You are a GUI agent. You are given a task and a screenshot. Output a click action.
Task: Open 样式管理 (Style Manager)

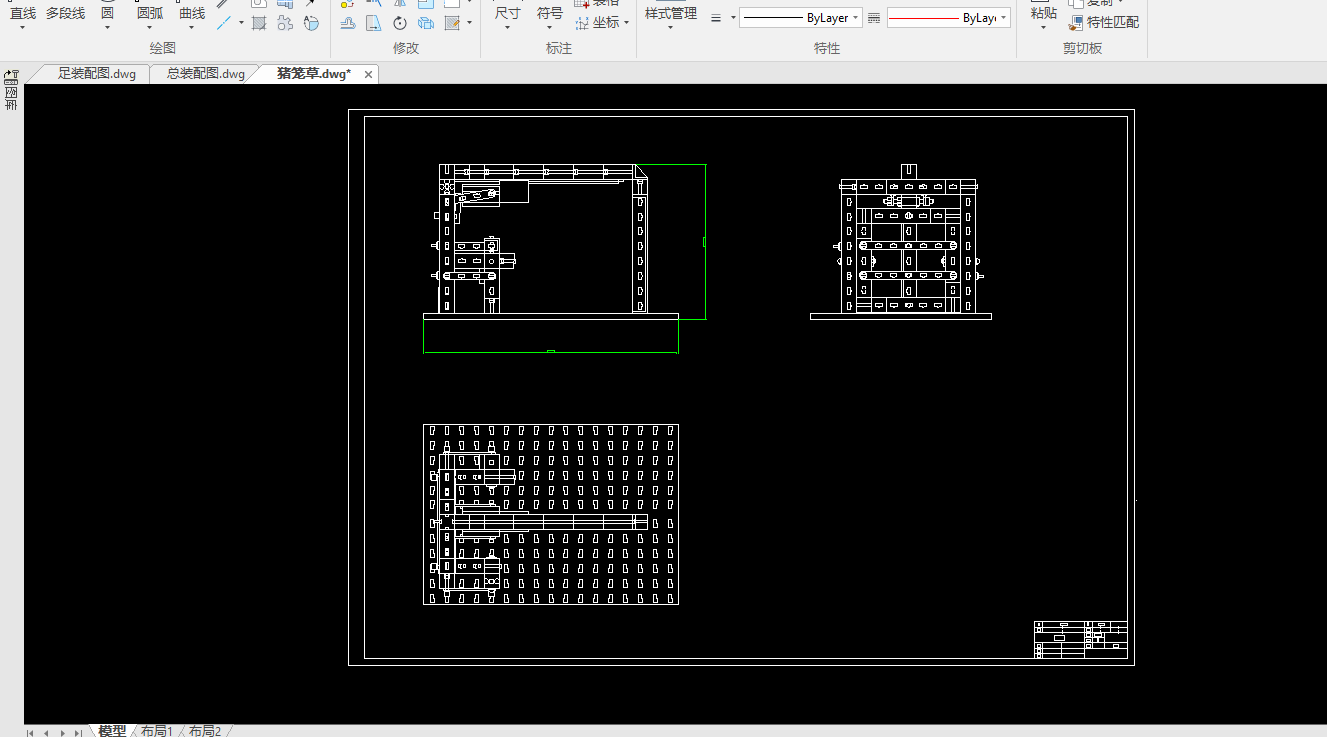click(670, 13)
